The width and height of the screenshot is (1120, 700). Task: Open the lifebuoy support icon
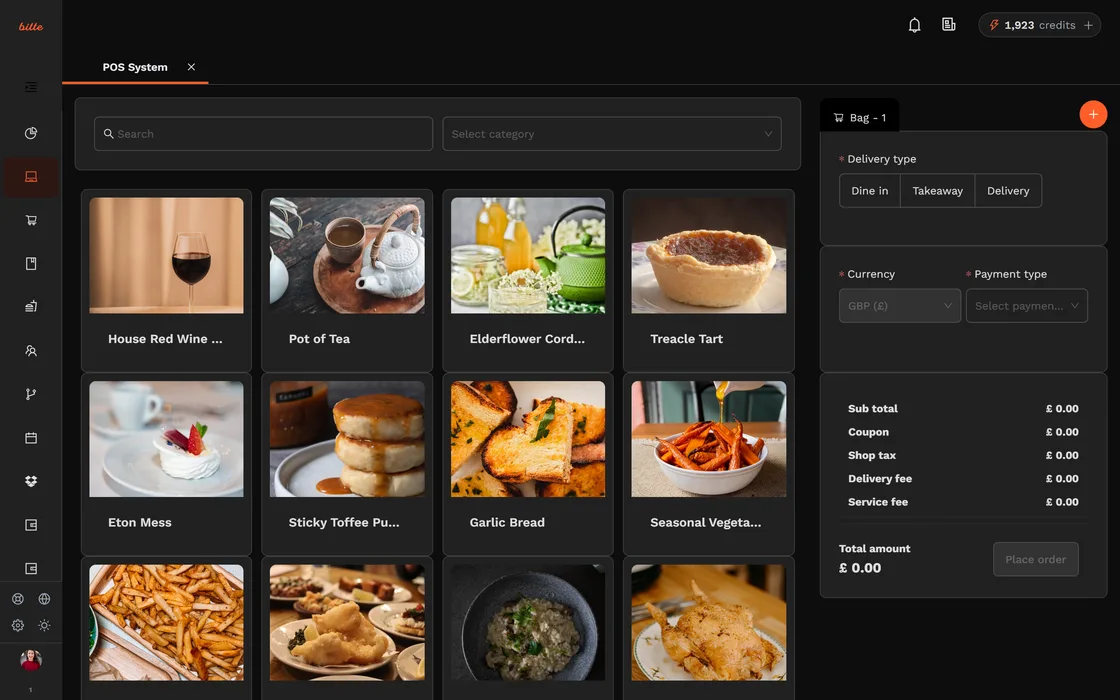pos(18,599)
